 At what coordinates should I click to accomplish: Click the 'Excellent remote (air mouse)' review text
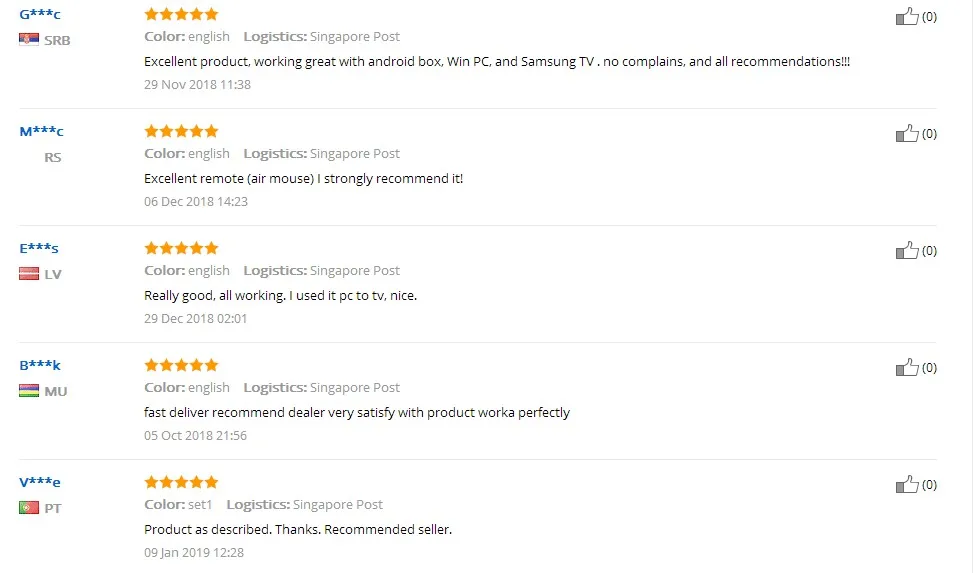[x=303, y=179]
